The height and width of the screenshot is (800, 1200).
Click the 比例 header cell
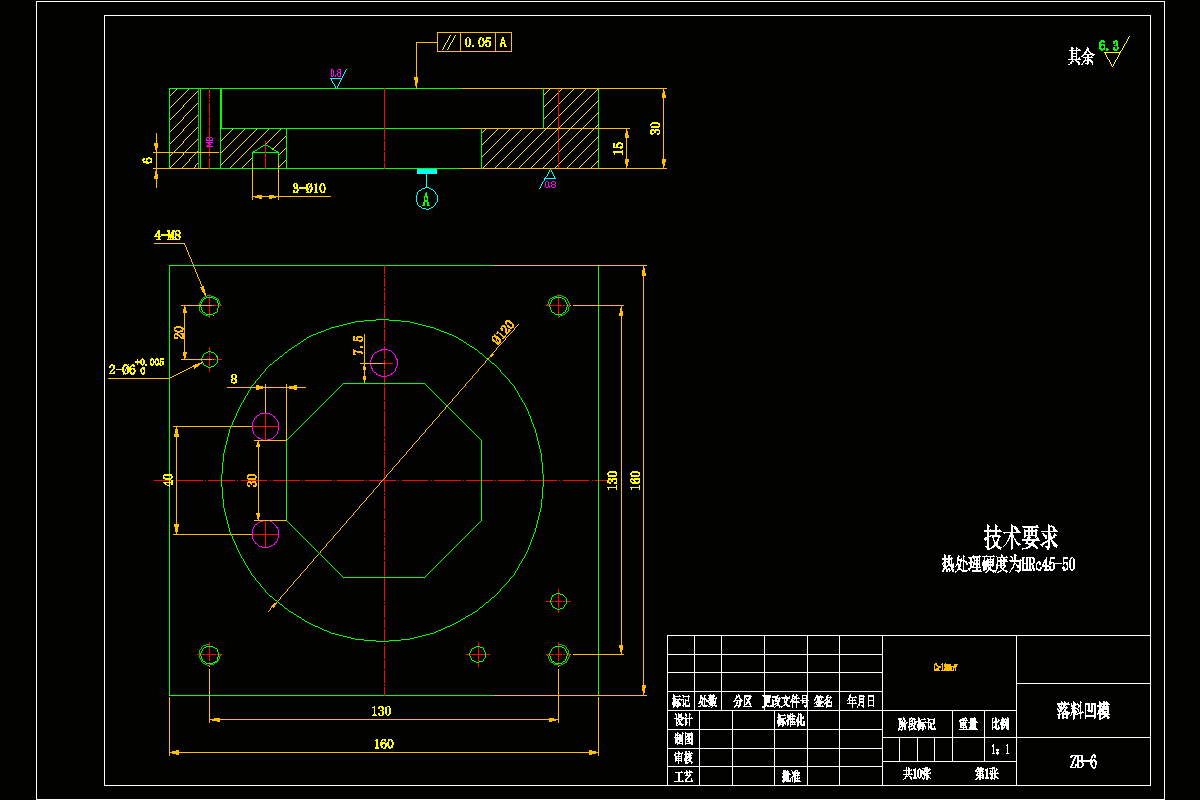coord(1000,723)
